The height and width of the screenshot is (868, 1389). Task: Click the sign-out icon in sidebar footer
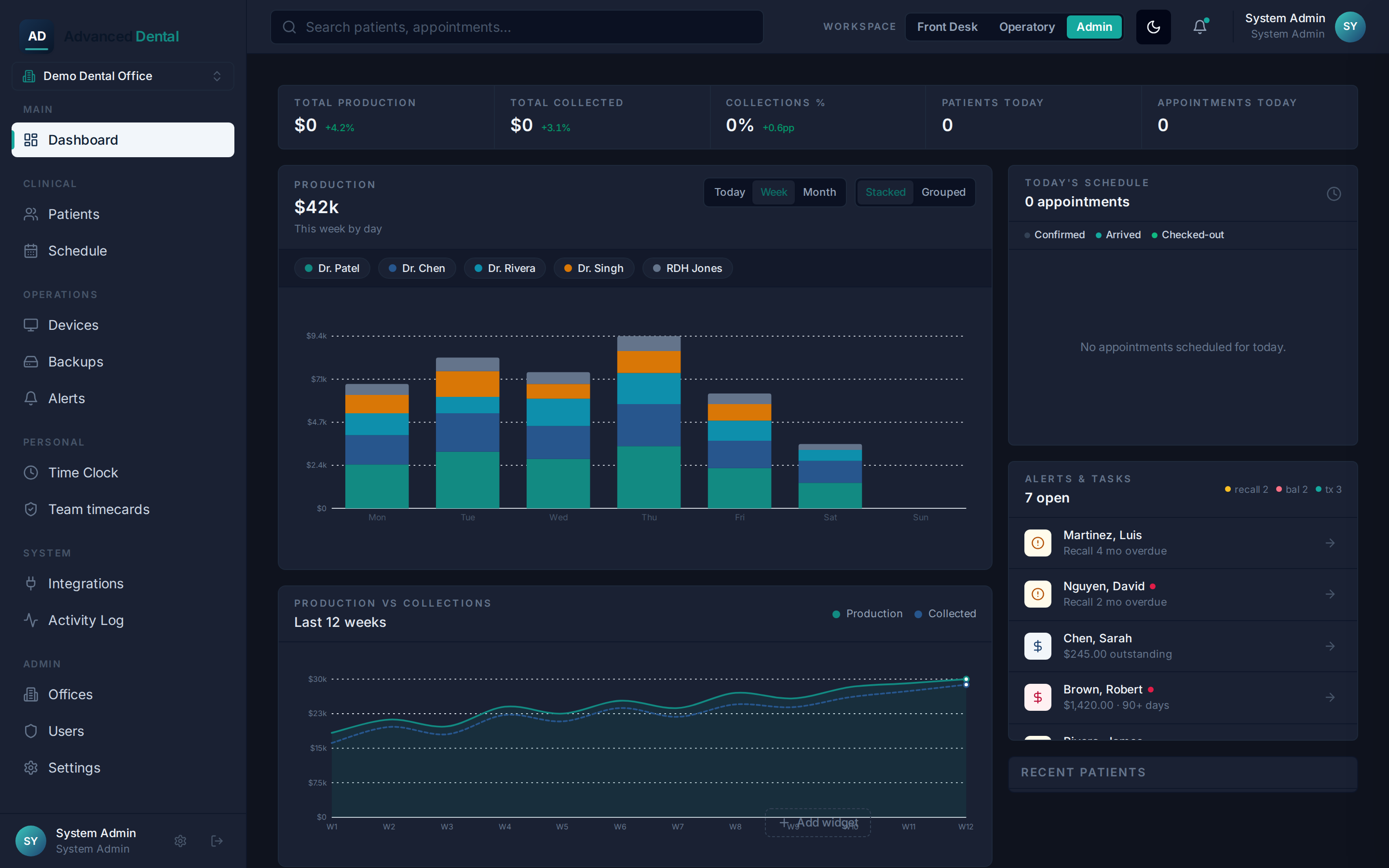coord(217,841)
